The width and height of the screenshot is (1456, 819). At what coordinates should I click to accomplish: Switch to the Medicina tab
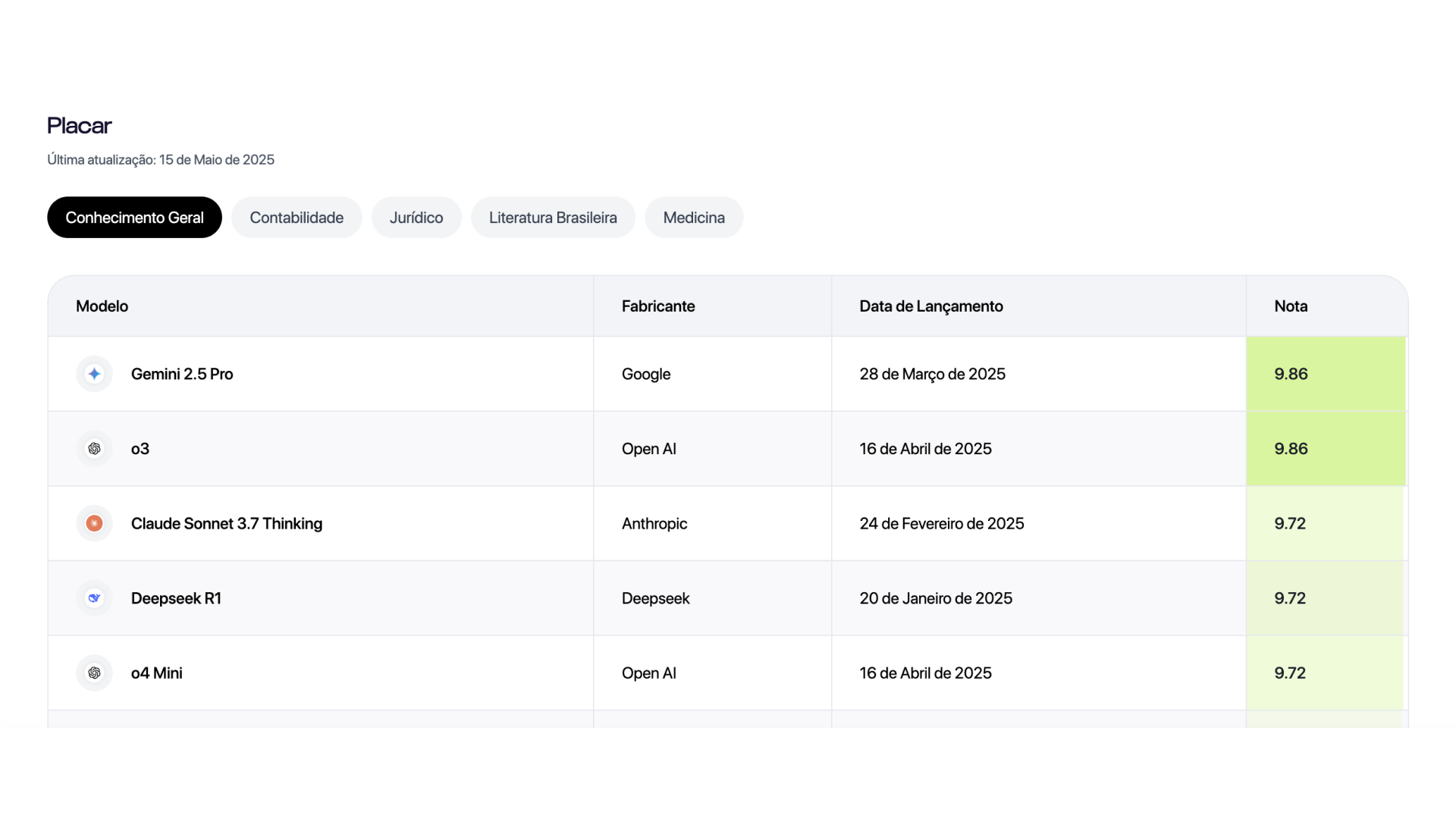tap(694, 218)
